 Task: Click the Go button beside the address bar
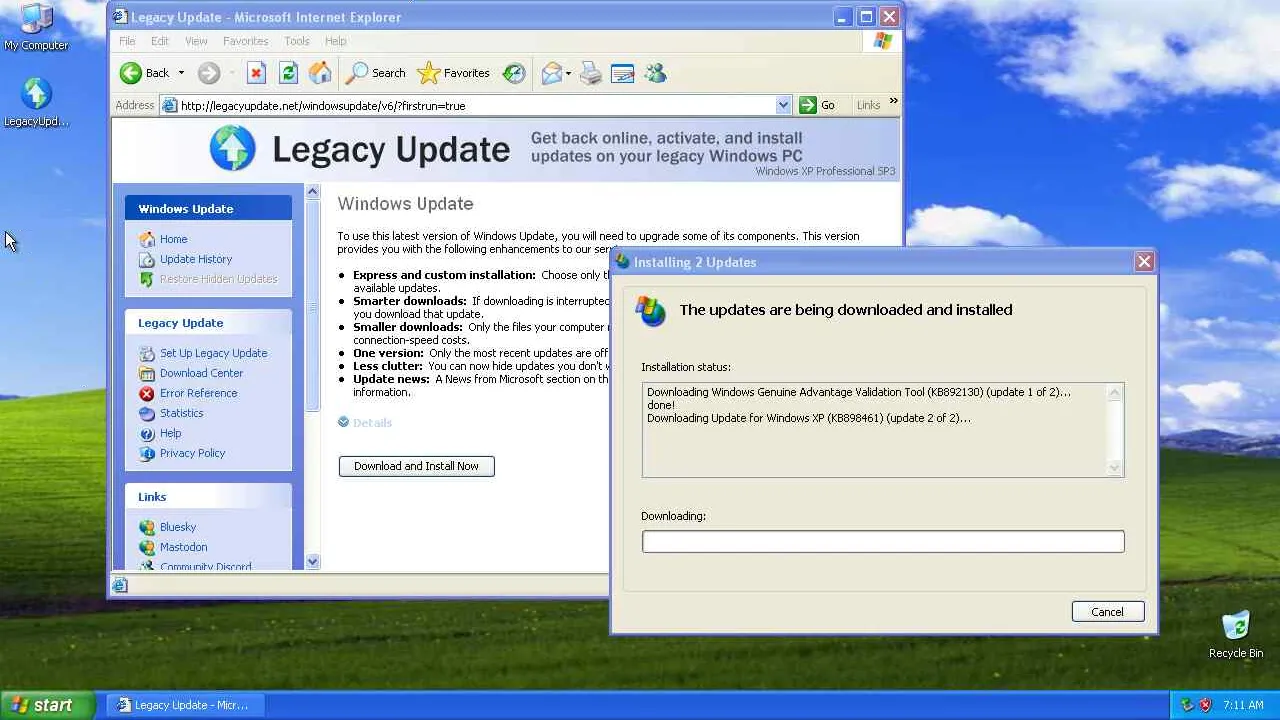click(817, 105)
